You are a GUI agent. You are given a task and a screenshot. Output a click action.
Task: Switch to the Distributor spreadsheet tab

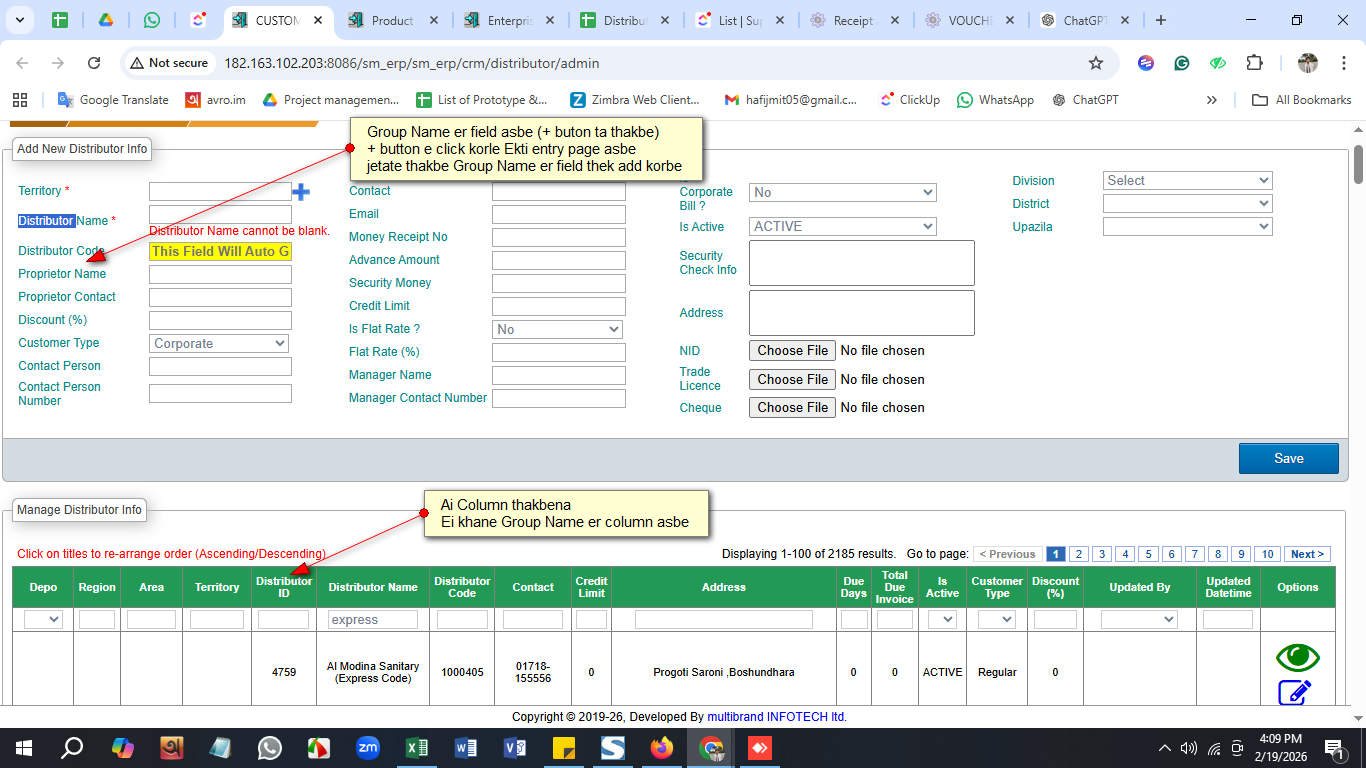[x=626, y=20]
